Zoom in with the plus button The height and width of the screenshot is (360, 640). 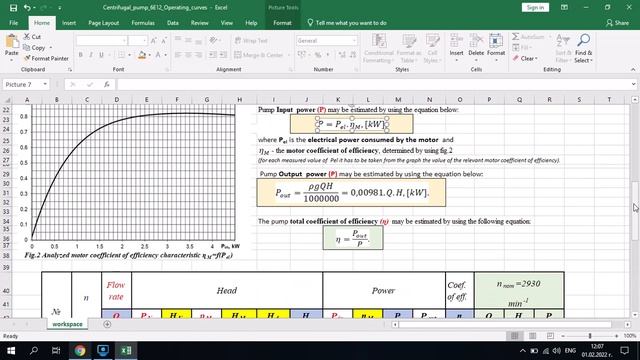[616, 336]
